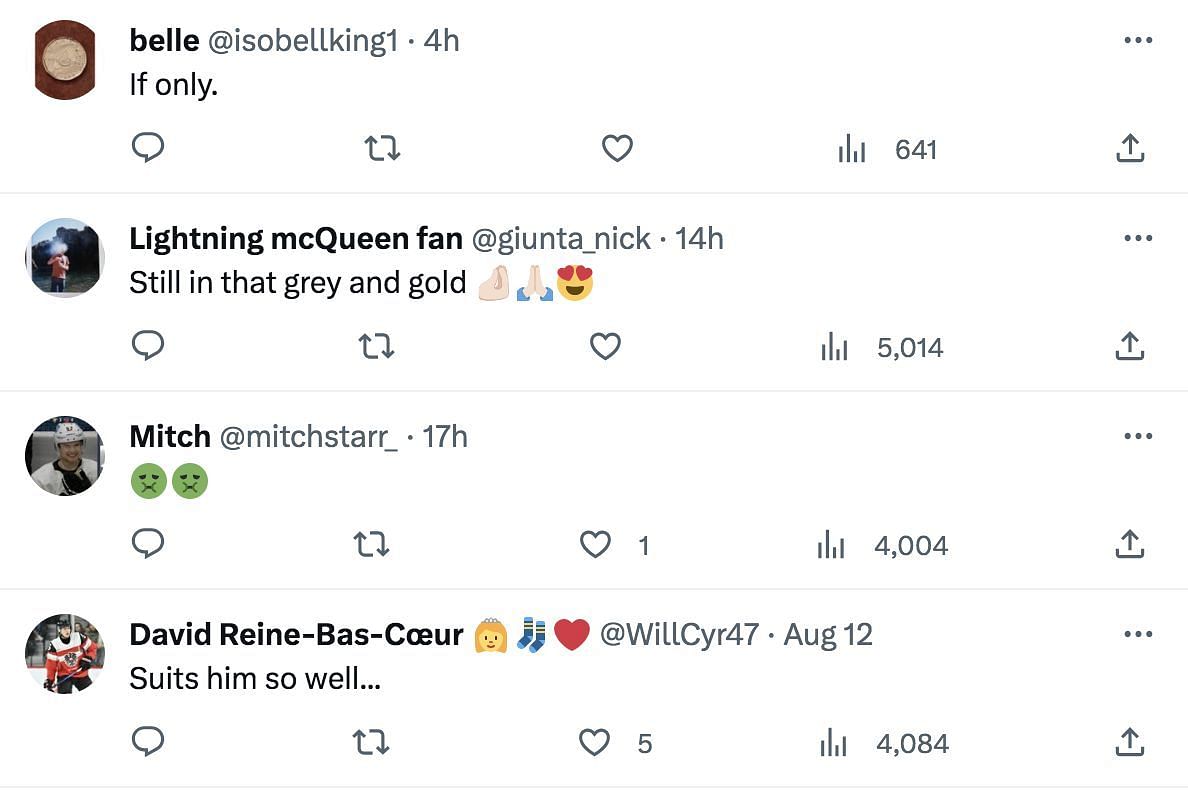The height and width of the screenshot is (790, 1188).
Task: Open the @WillCyr47 profile handle
Action: point(678,635)
